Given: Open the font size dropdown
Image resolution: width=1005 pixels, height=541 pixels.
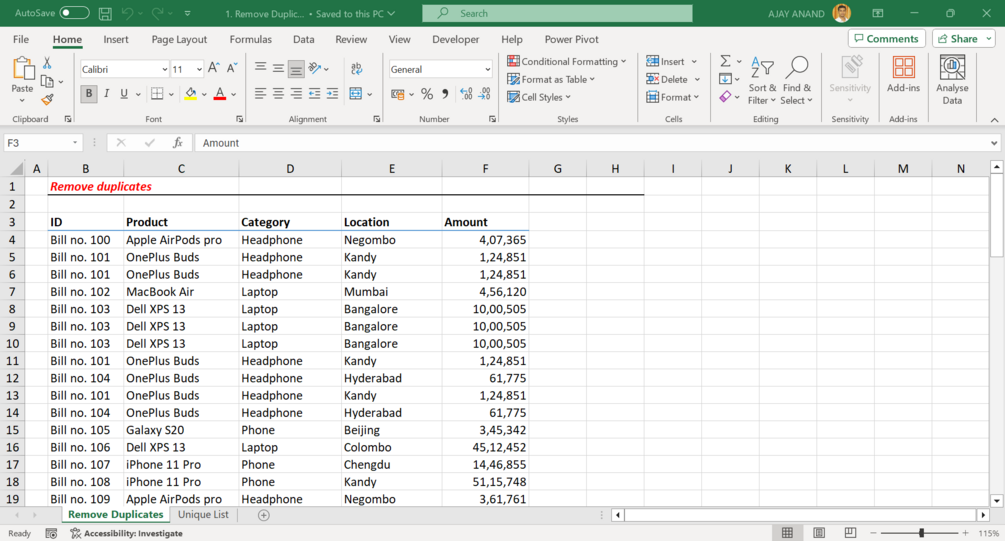Looking at the screenshot, I should [199, 69].
